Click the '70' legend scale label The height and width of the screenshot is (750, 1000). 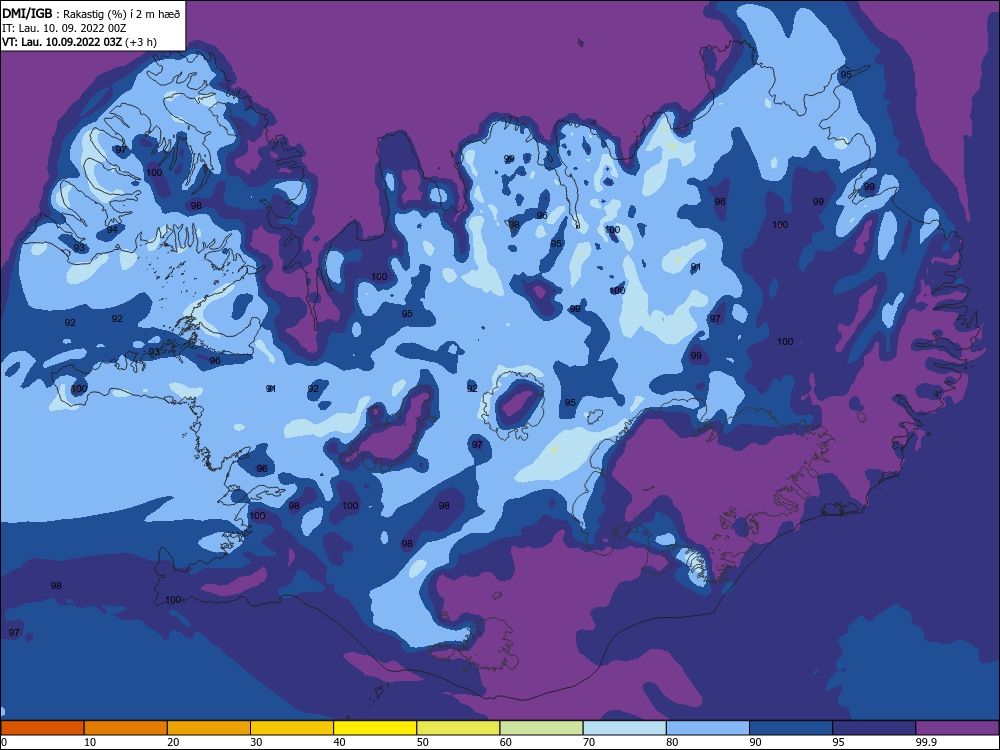[x=589, y=742]
